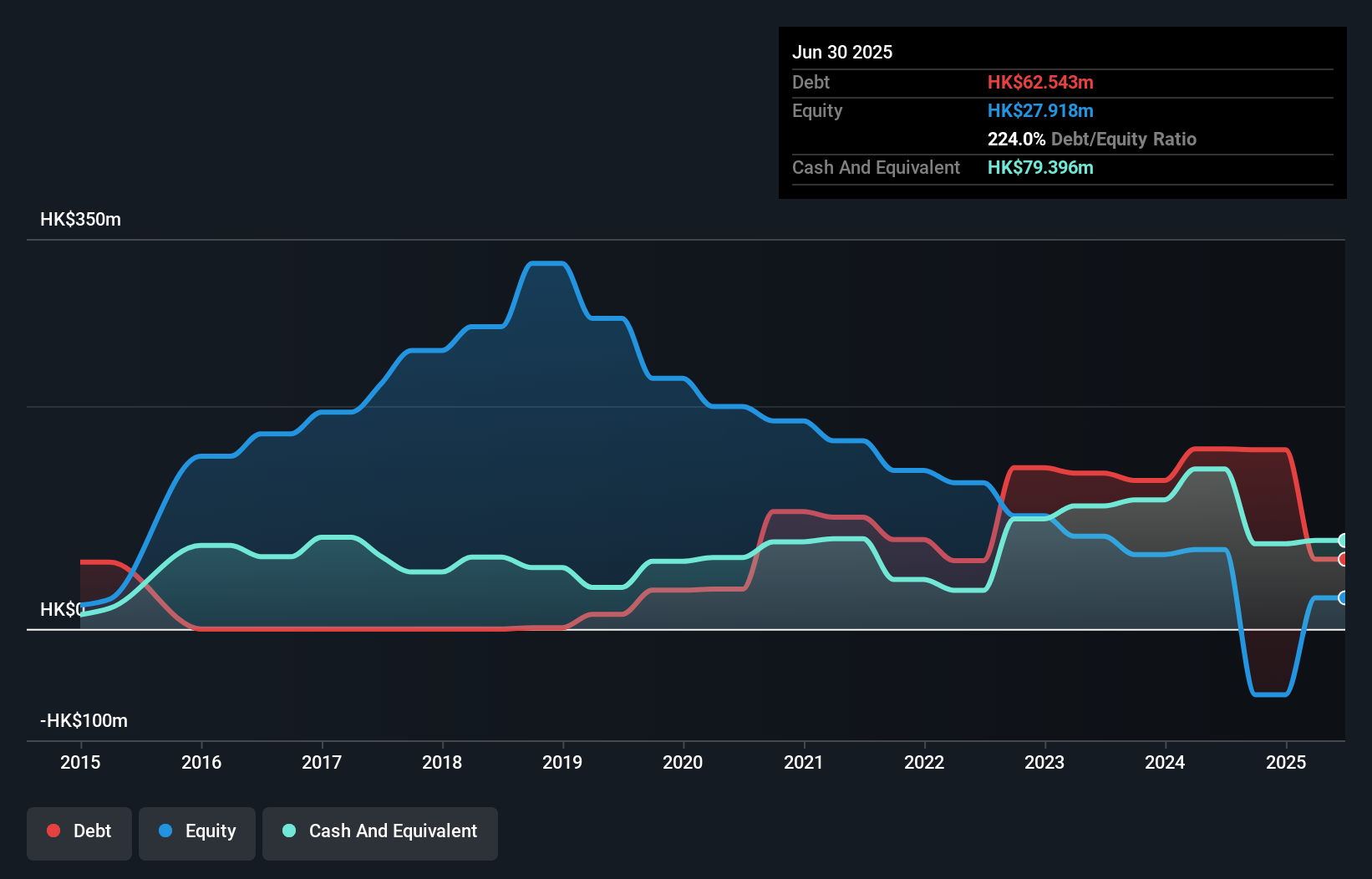Click the red Debt value HK$62.543m in tooltip
1372x879 pixels.
click(x=1041, y=82)
